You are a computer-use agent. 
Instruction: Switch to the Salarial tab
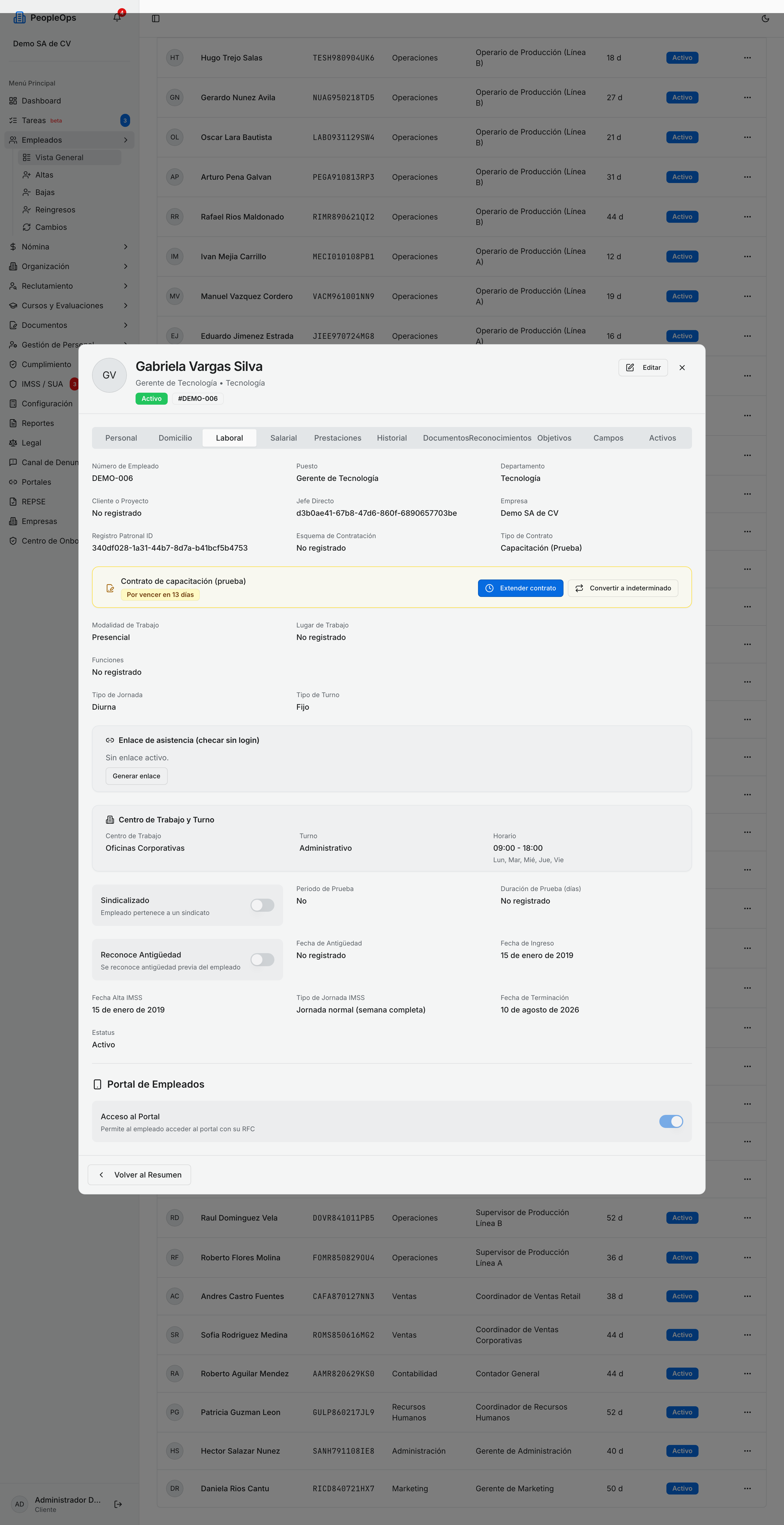(283, 438)
